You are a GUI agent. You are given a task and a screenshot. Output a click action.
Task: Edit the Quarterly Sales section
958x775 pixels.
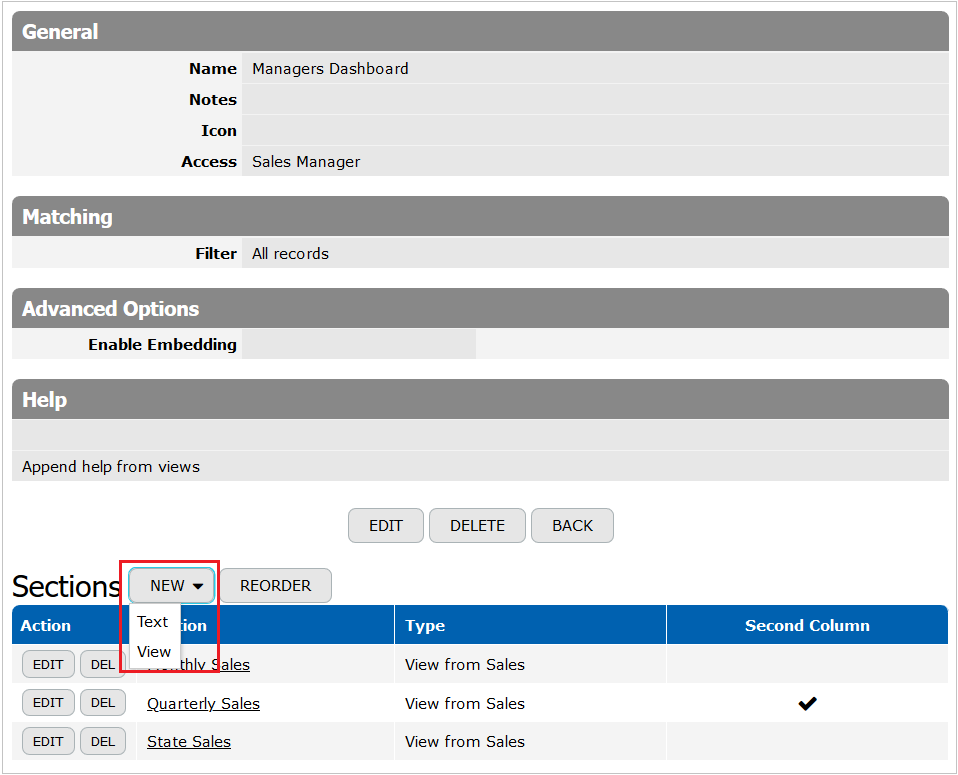pyautogui.click(x=48, y=703)
